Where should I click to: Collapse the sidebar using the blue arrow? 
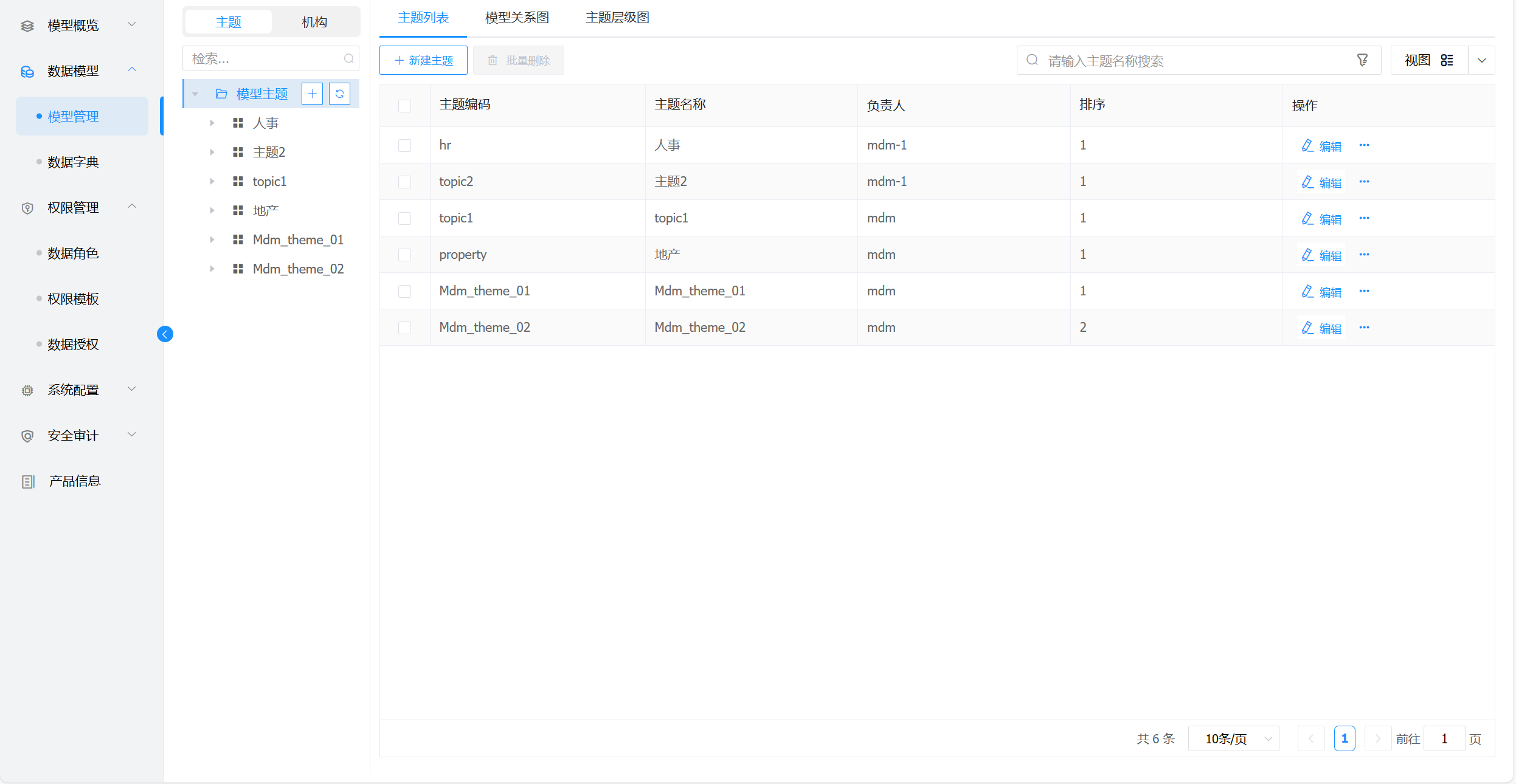coord(165,334)
